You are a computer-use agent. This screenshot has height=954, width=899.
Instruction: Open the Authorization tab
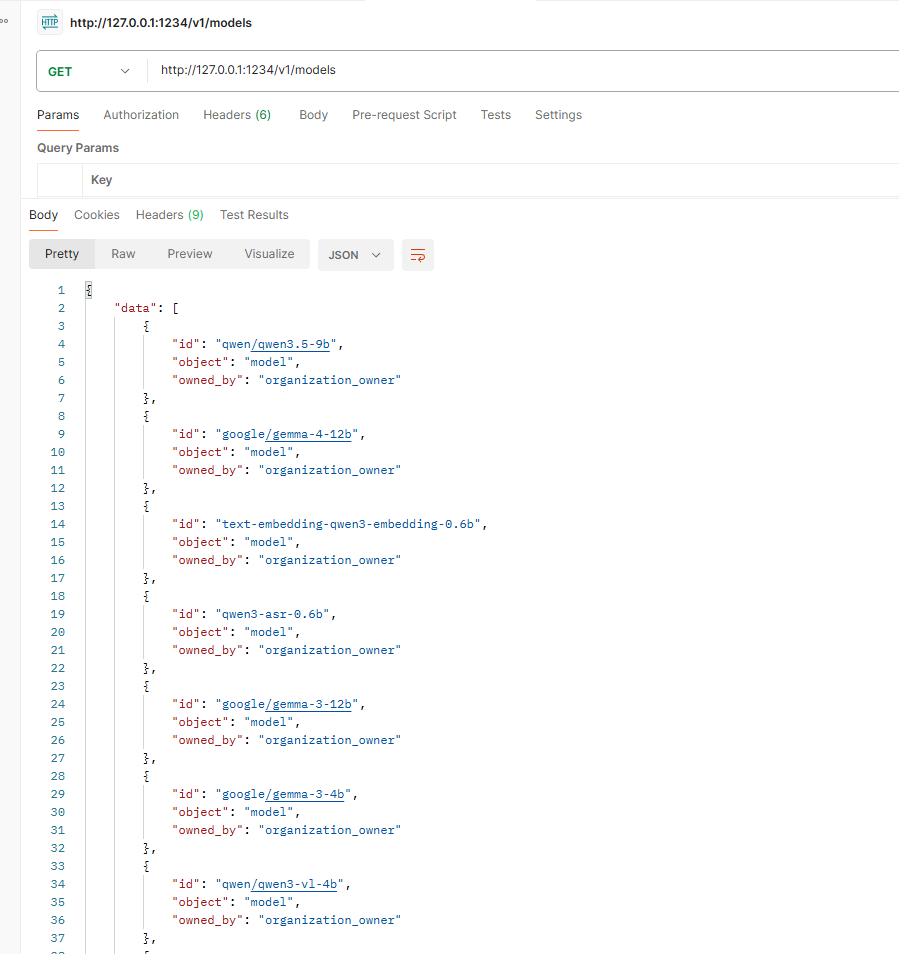coord(141,115)
